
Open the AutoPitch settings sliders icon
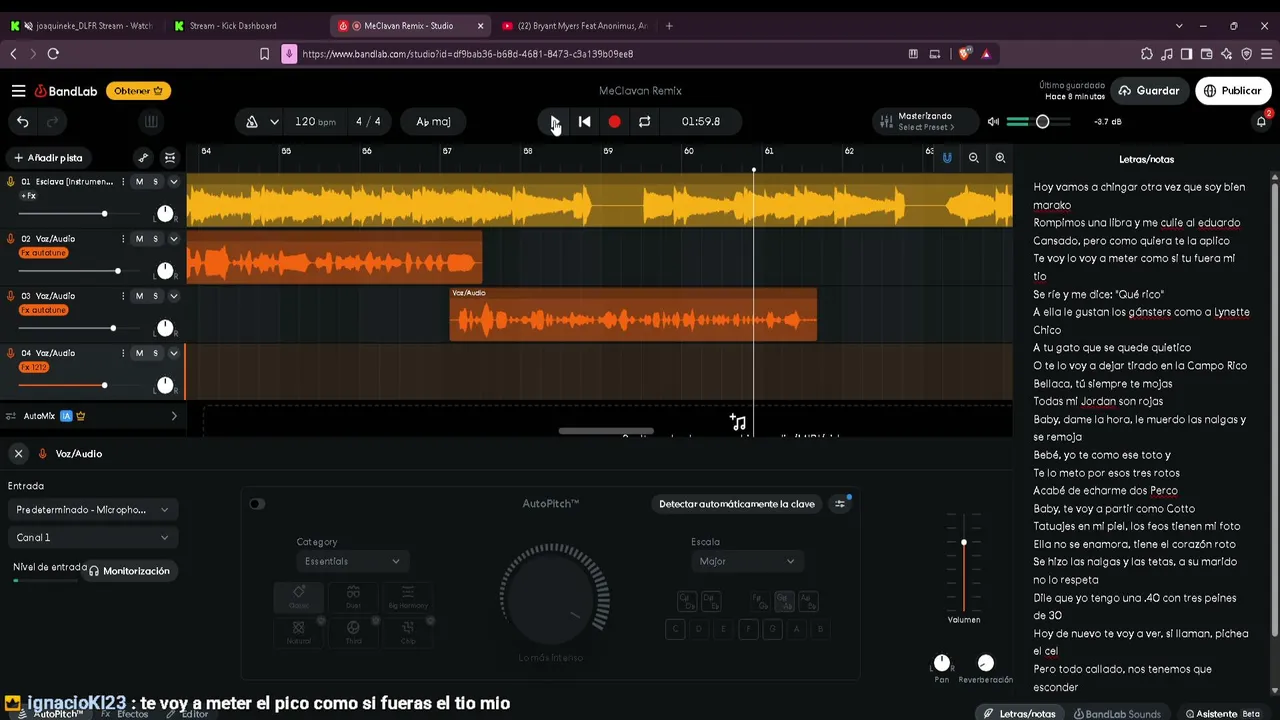(840, 504)
